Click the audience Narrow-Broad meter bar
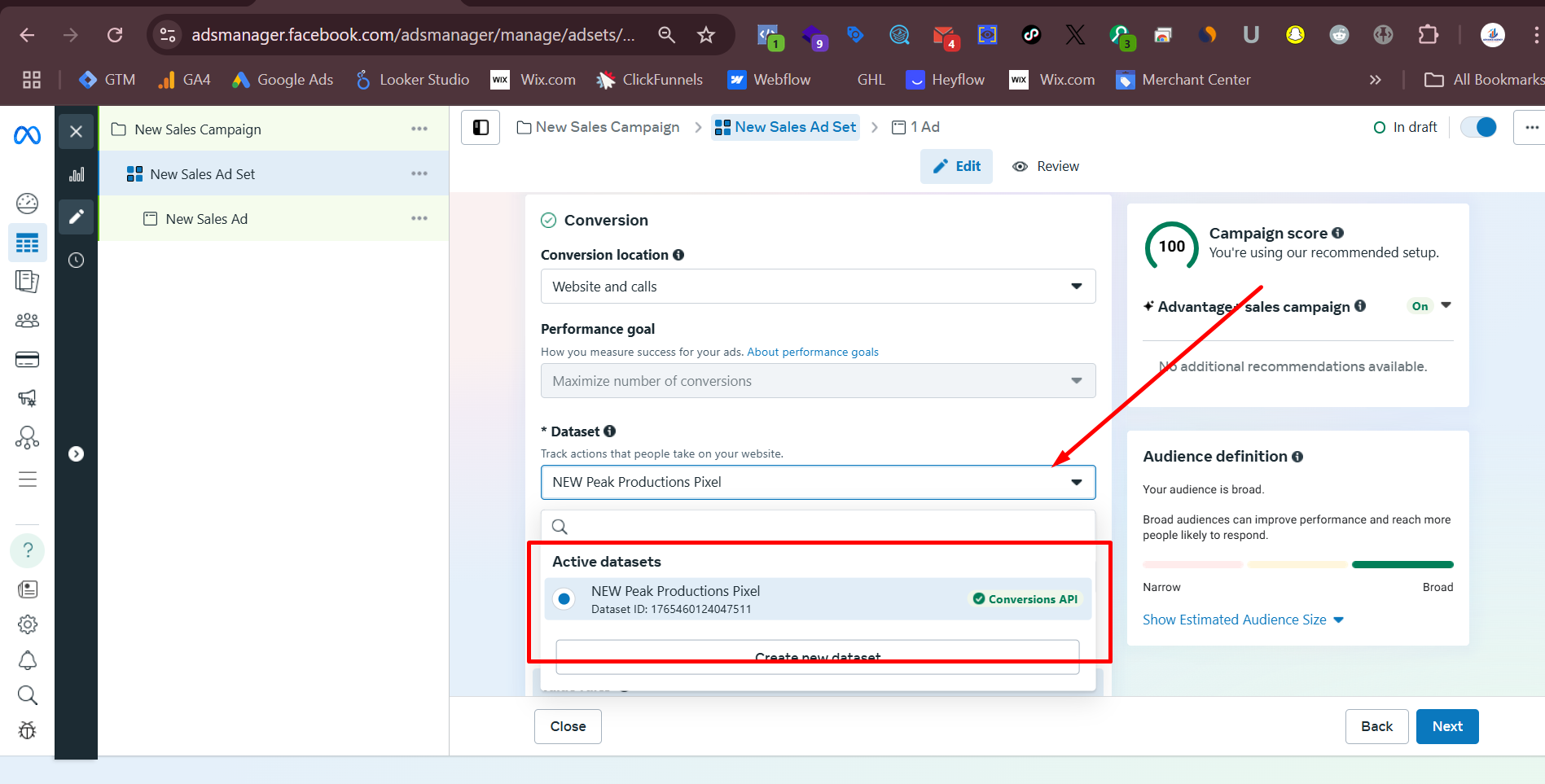Viewport: 1545px width, 784px height. pyautogui.click(x=1297, y=564)
